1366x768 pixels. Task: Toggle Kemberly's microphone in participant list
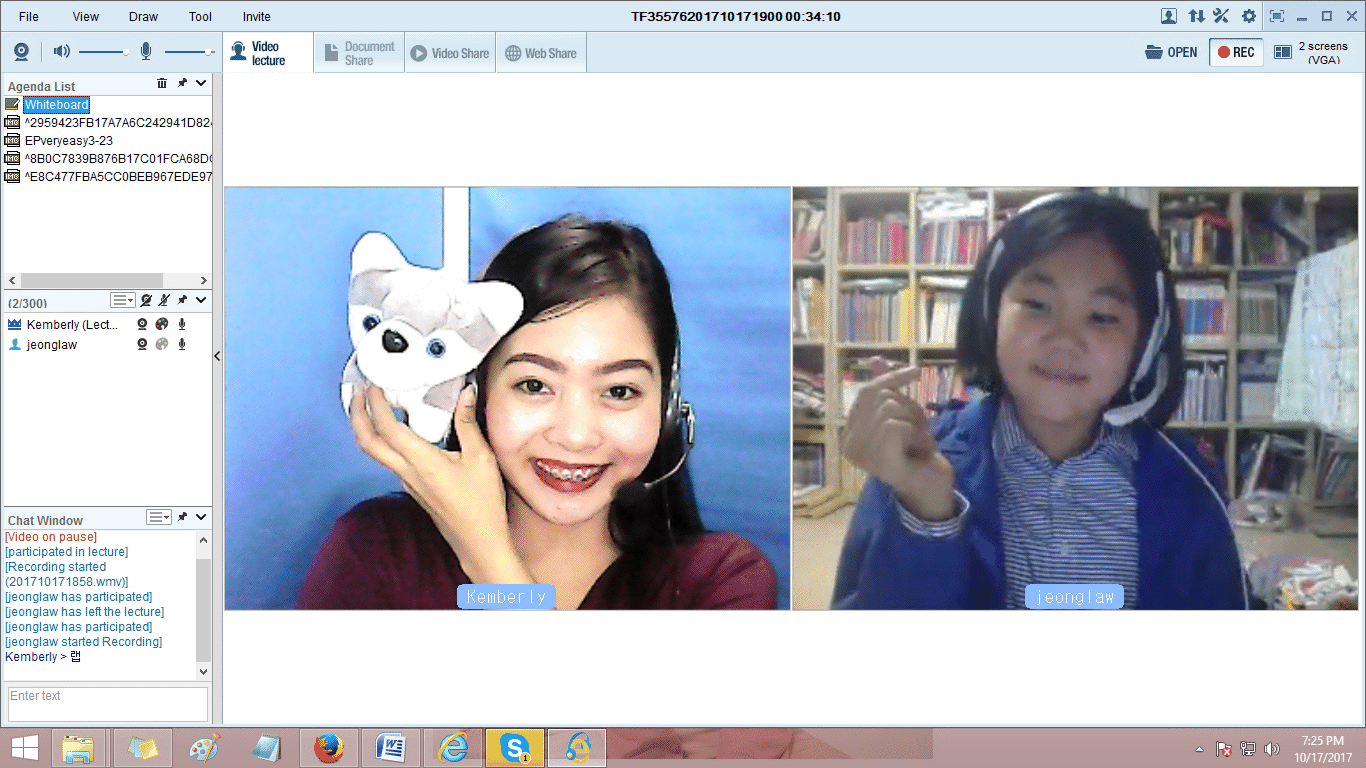coord(182,324)
